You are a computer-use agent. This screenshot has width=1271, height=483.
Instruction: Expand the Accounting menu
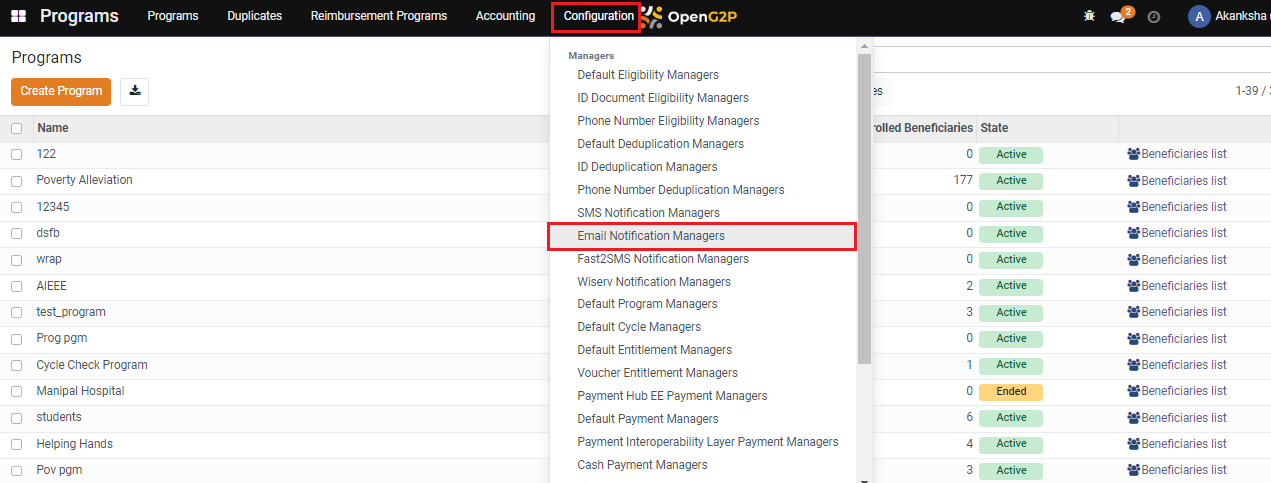pyautogui.click(x=505, y=16)
